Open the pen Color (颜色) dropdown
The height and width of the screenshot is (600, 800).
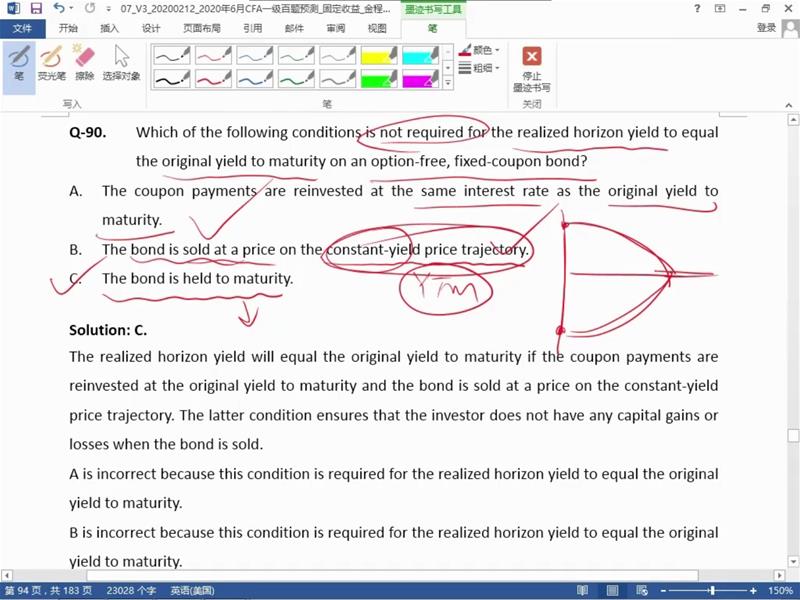[480, 50]
